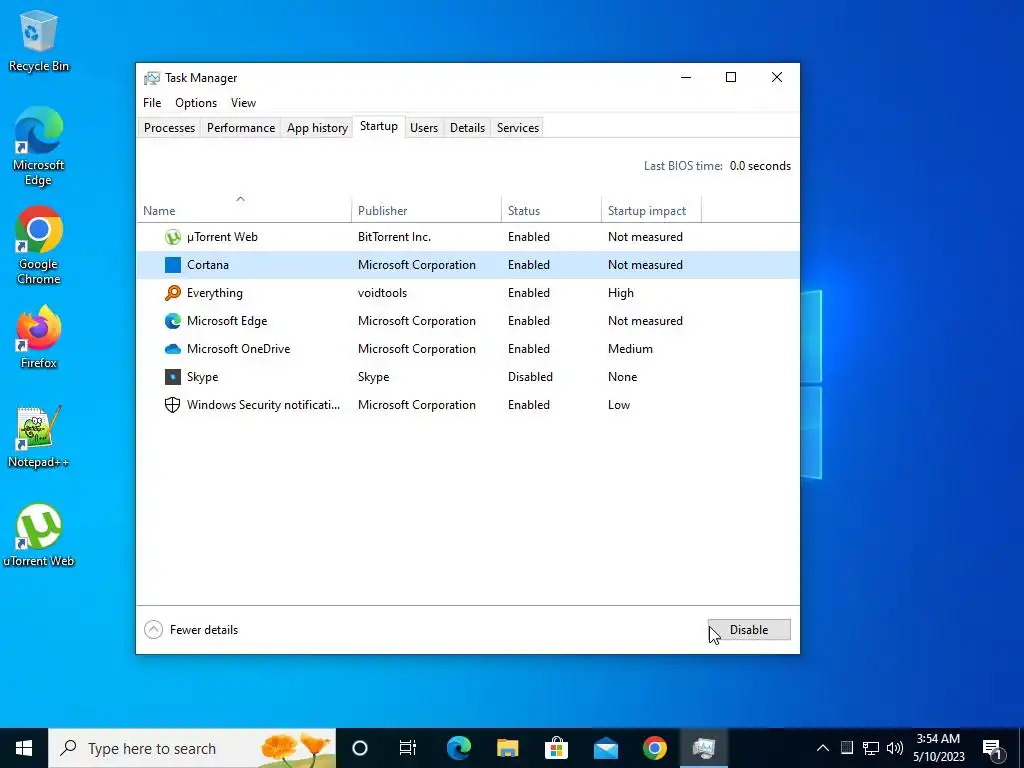Sort startup list by Name column
The image size is (1024, 768).
point(244,211)
